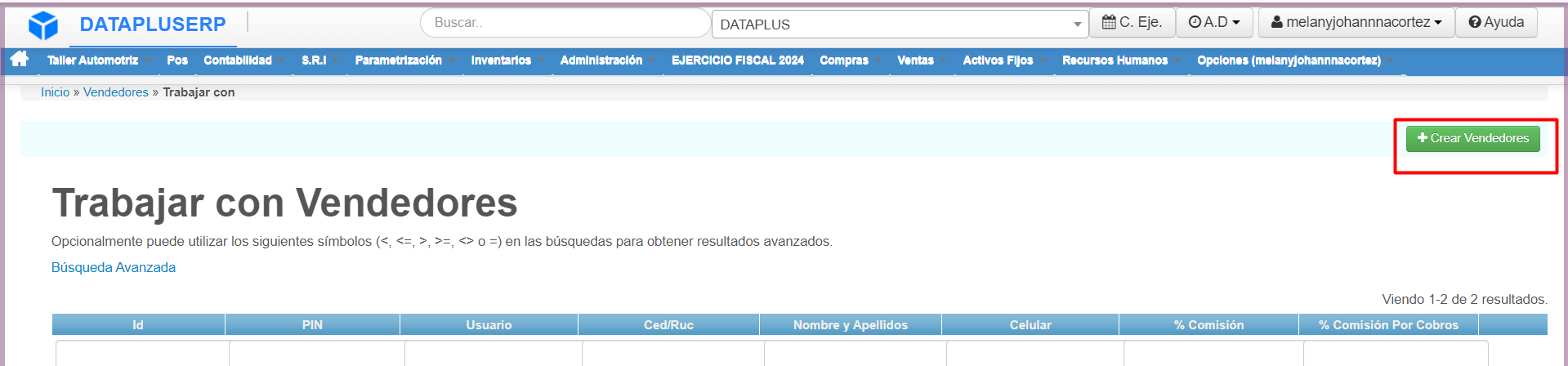Sort by the Id column header
Screen dimensions: 1568x366
click(138, 325)
